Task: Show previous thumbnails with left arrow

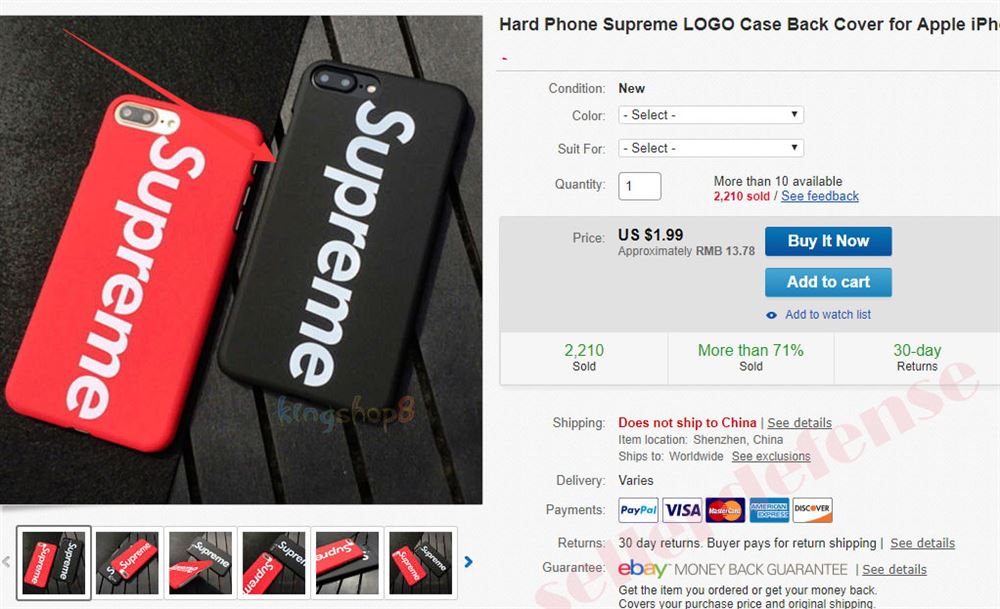Action: tap(6, 562)
